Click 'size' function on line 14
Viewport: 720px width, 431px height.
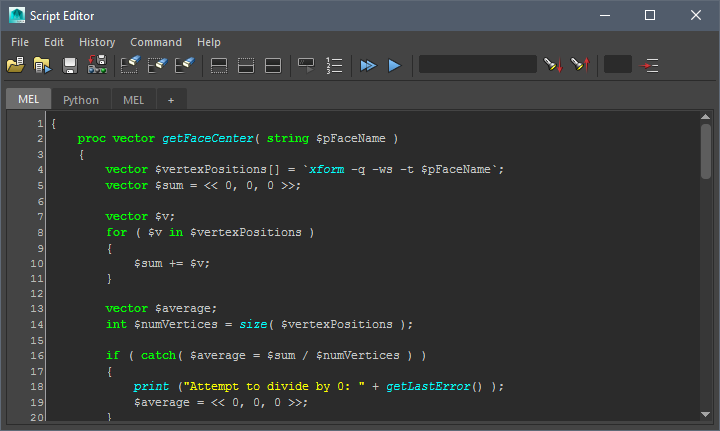[253, 324]
